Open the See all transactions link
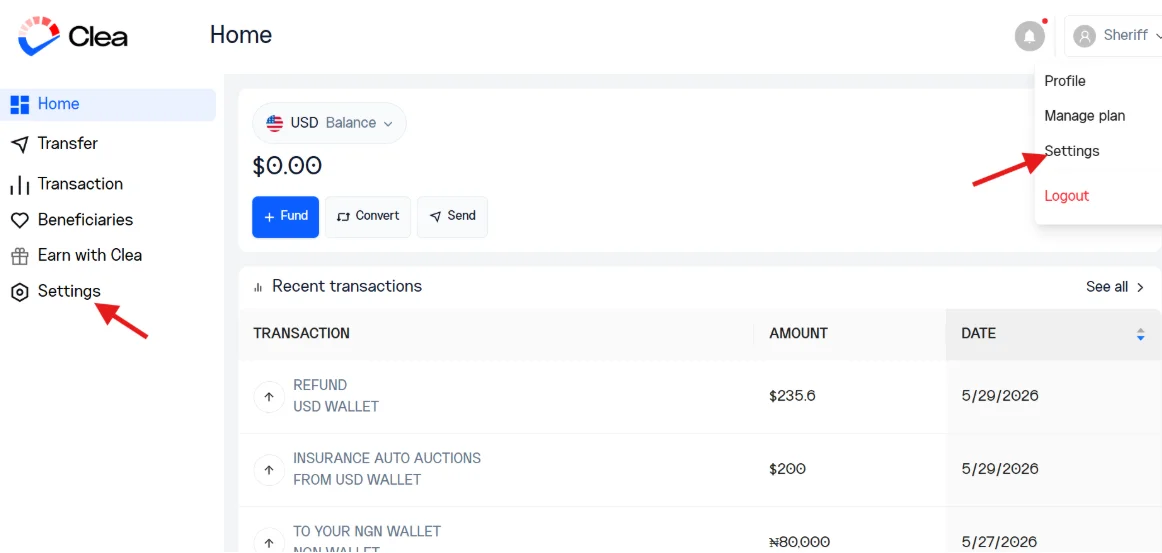This screenshot has height=553, width=1162. tap(1115, 287)
